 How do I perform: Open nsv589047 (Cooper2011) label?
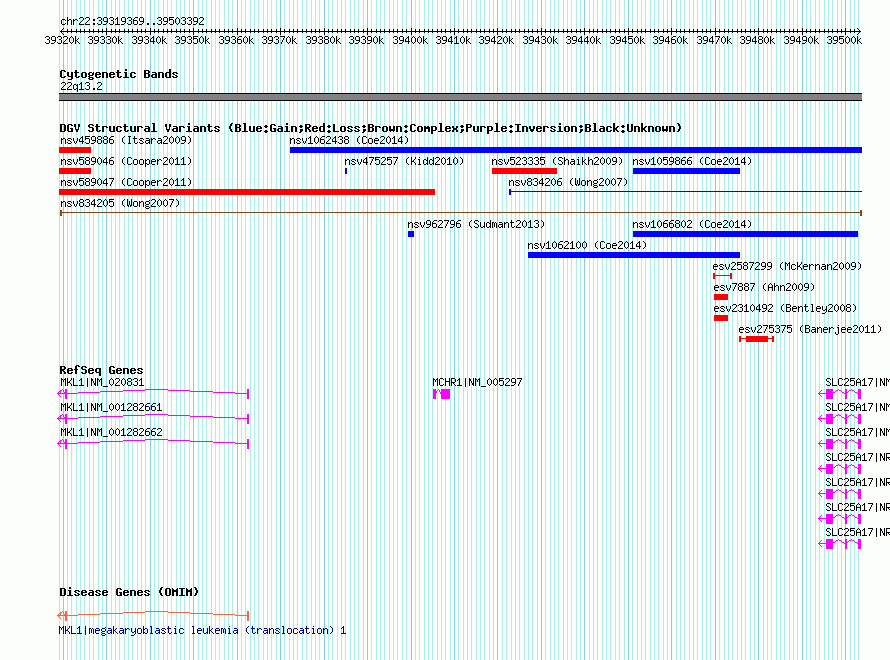point(126,182)
